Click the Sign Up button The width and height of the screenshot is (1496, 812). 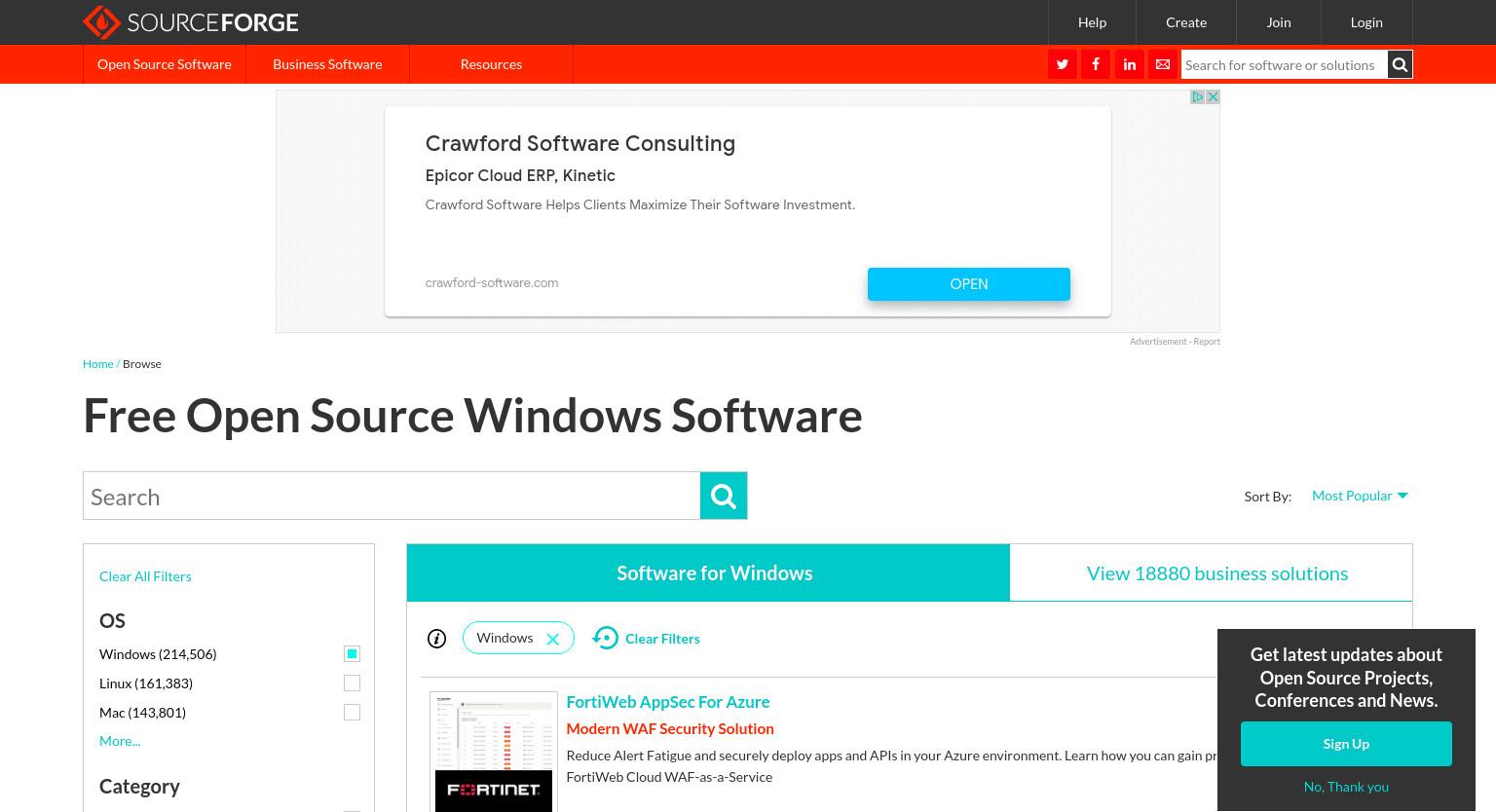(x=1346, y=744)
